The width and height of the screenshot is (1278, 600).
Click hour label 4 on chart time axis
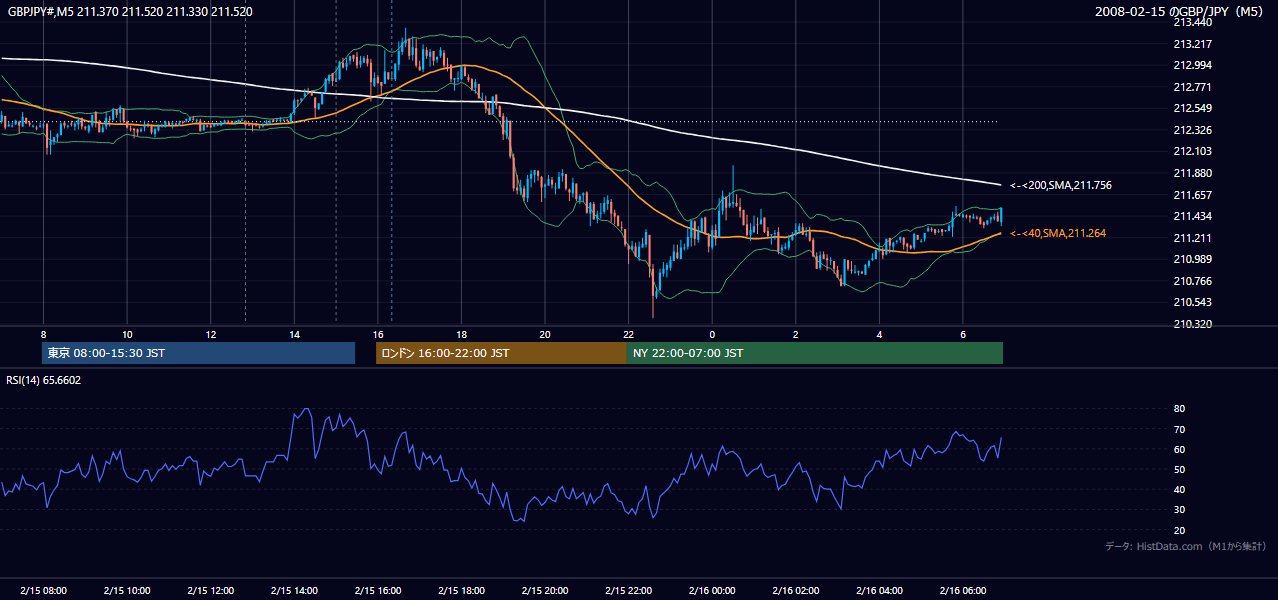[879, 333]
